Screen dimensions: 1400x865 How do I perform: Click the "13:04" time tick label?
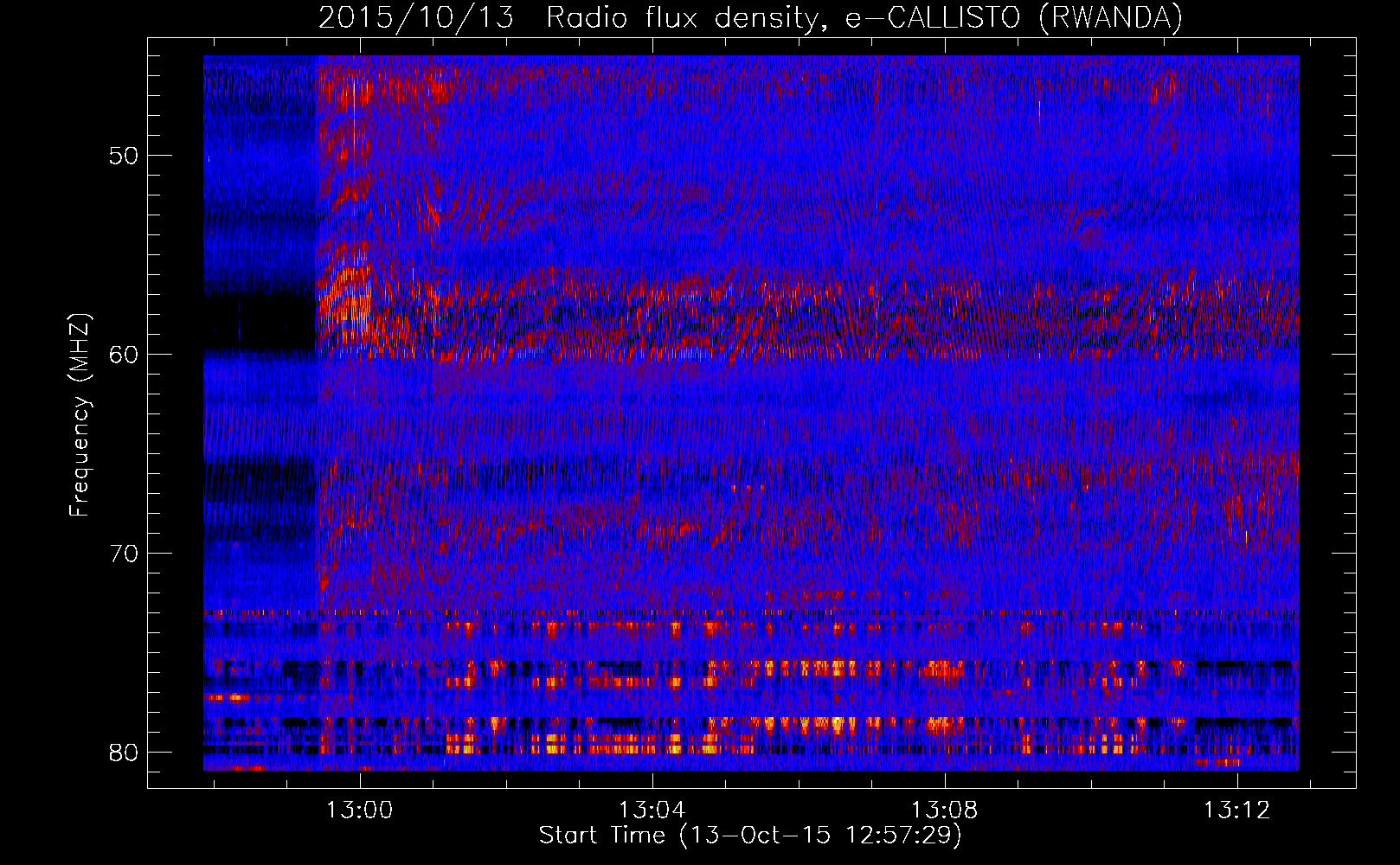[652, 810]
